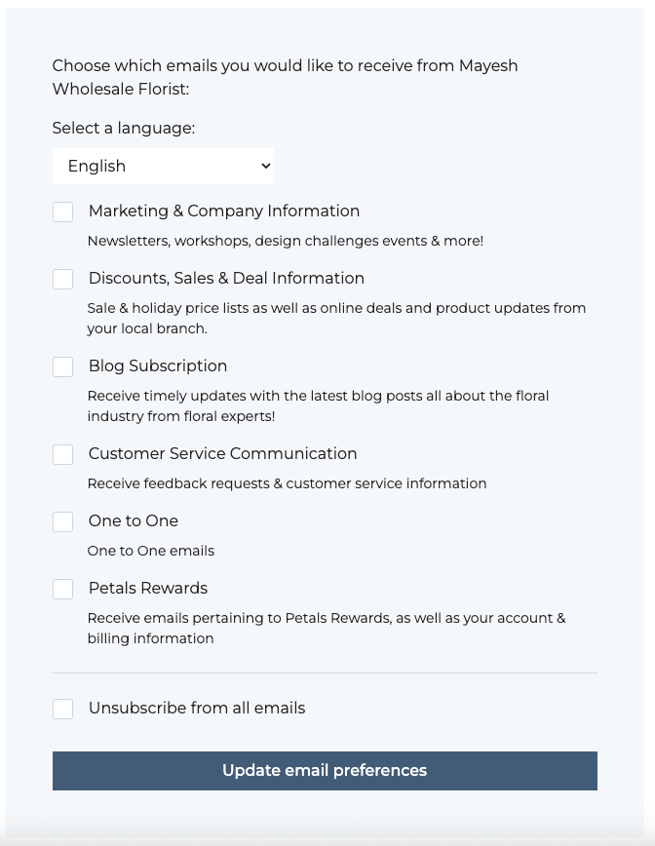655x846 pixels.
Task: Enable Unsubscribe from all emails
Action: tap(63, 708)
